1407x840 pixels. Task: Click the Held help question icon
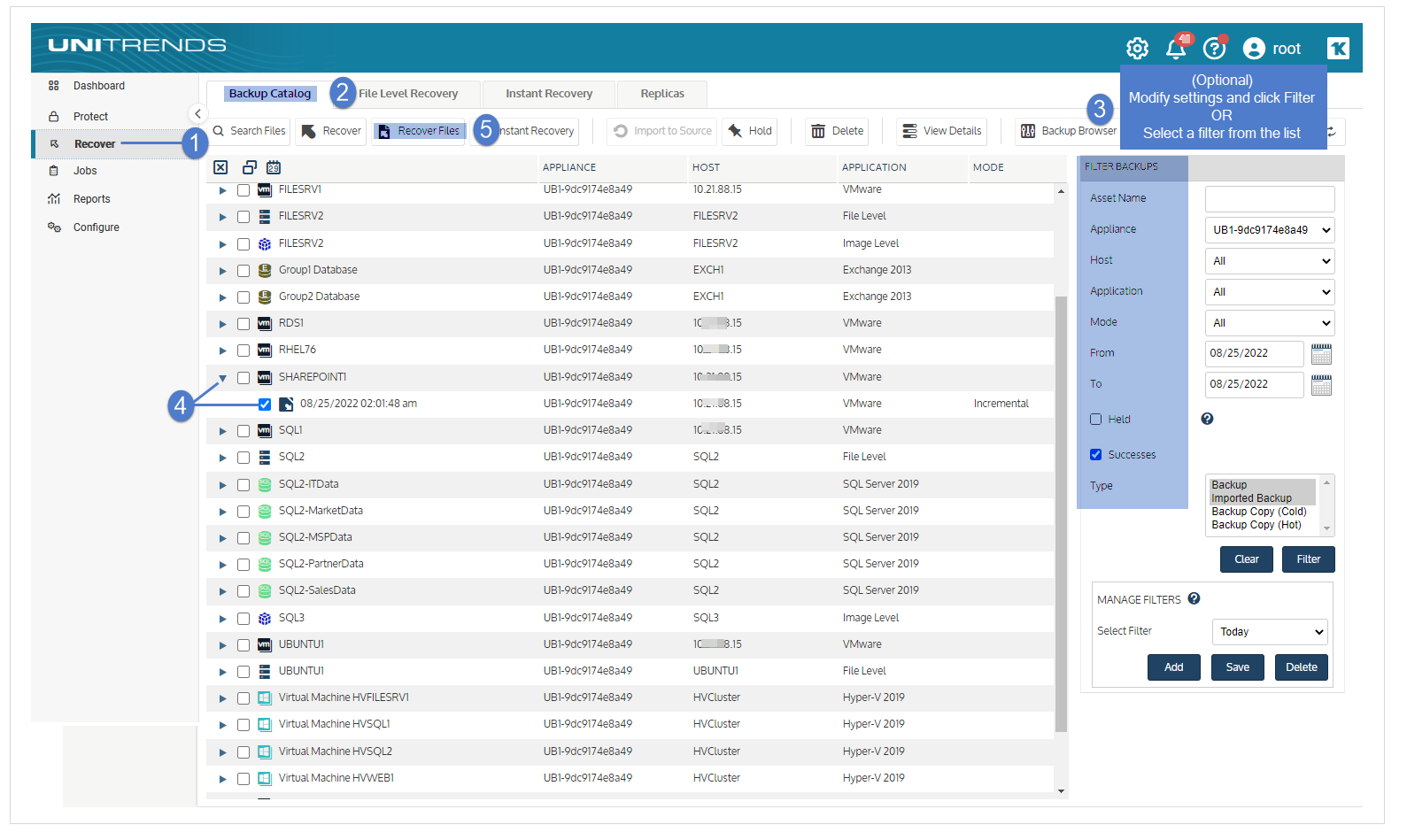tap(1207, 419)
